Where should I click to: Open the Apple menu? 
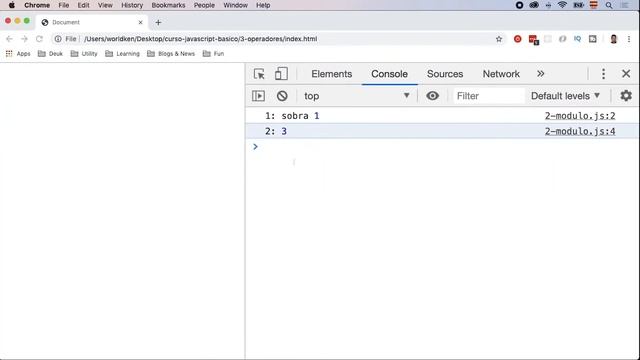[12, 5]
